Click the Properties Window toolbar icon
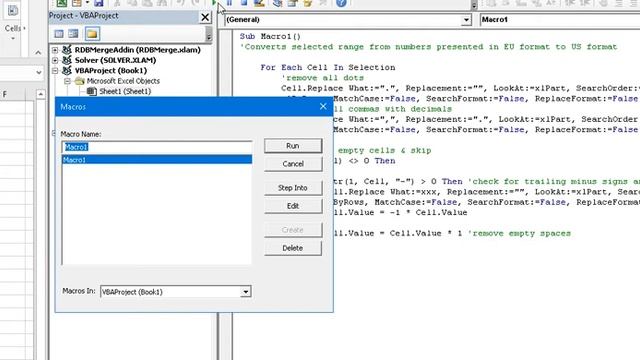 coord(292,3)
